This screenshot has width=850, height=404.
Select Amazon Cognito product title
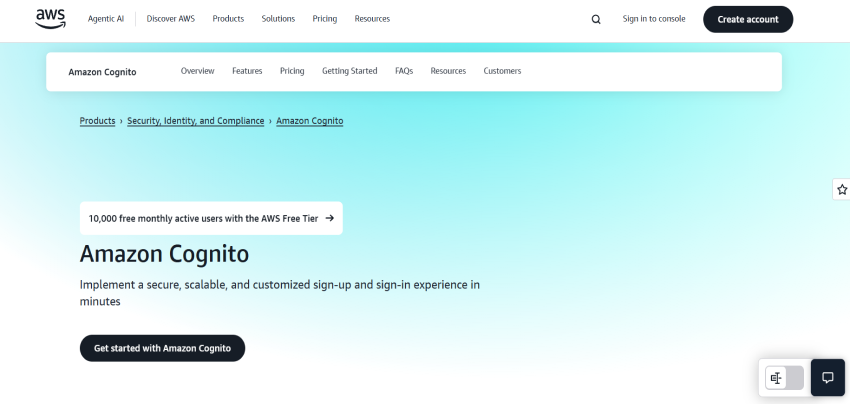tap(102, 72)
